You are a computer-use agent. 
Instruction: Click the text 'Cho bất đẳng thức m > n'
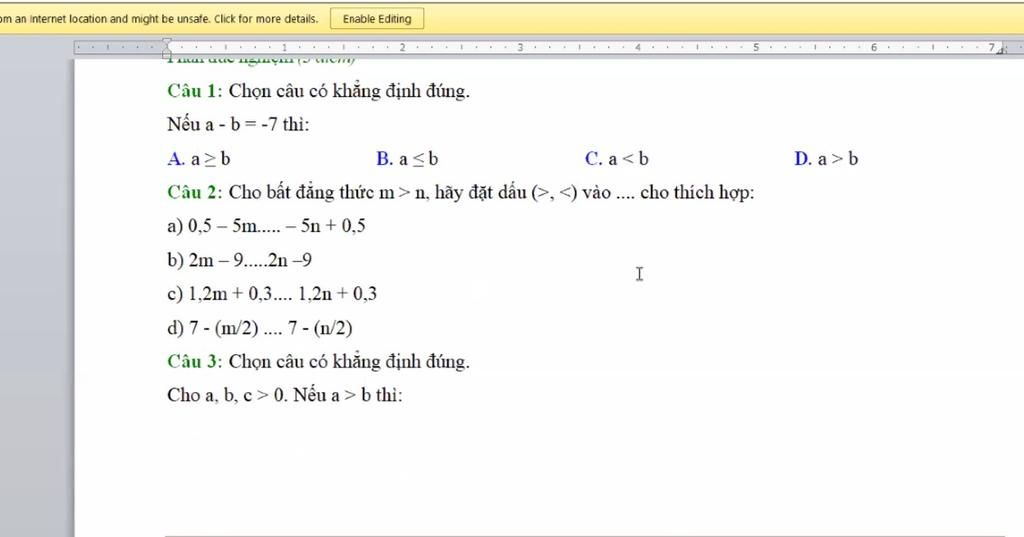tap(328, 193)
